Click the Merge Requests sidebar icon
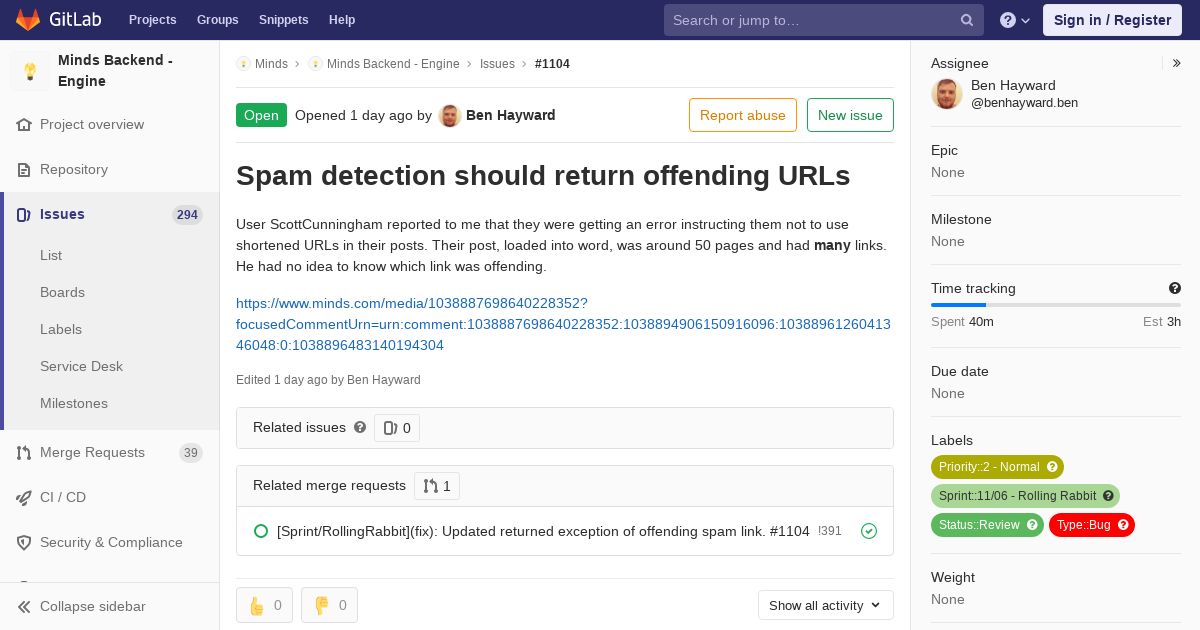This screenshot has width=1200, height=630. coord(24,453)
